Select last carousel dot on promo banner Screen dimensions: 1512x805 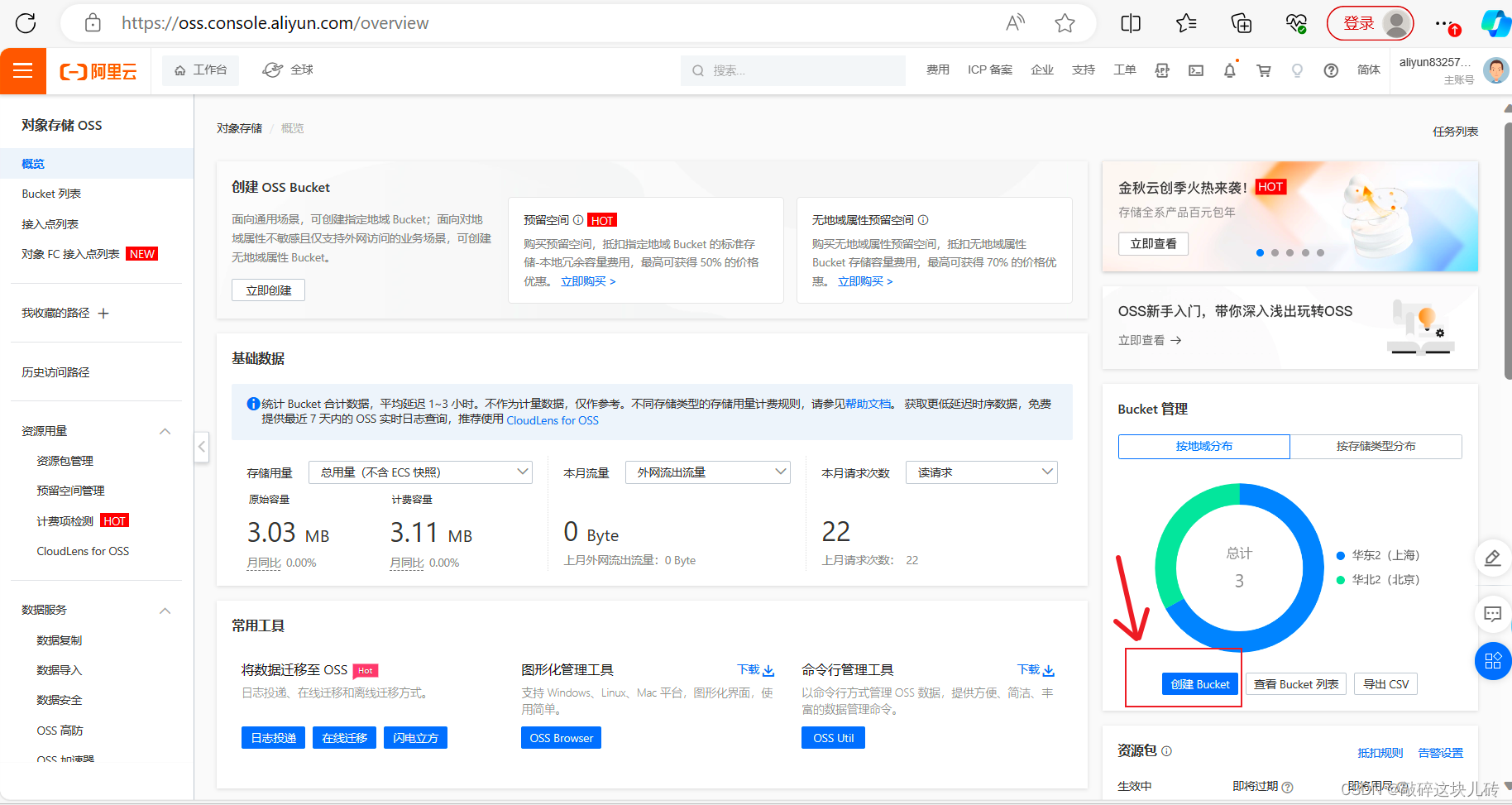coord(1320,253)
